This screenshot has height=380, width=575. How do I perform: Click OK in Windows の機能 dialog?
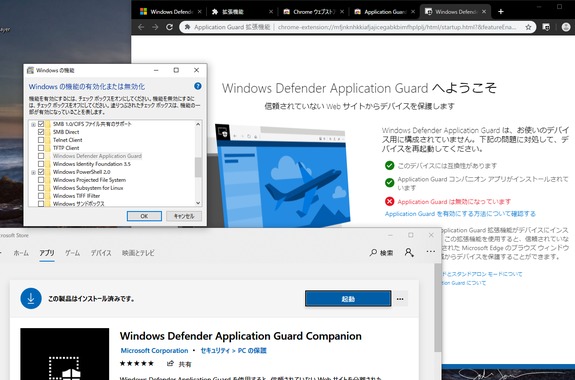pyautogui.click(x=144, y=216)
